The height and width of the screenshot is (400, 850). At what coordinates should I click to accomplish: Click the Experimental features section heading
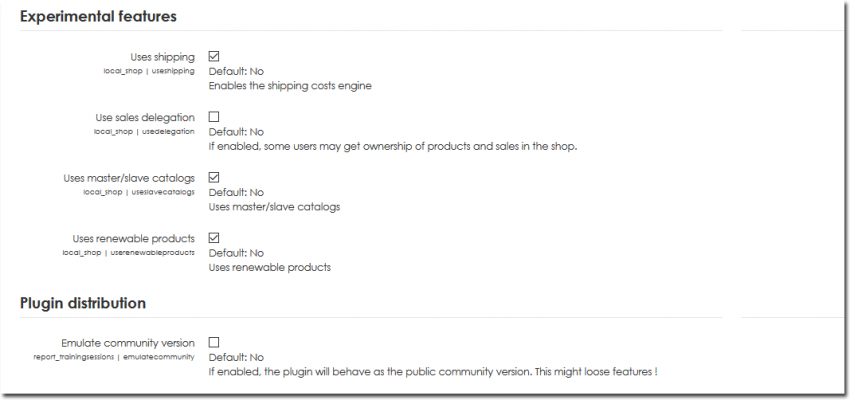[x=98, y=16]
